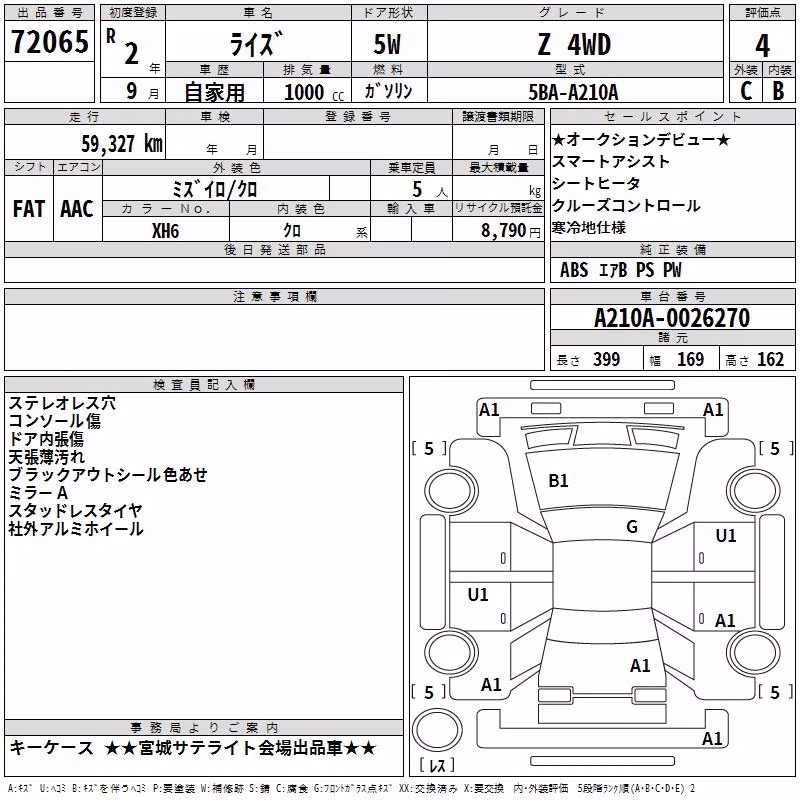
Task: Click the displacement value 1000 cc
Action: pos(314,92)
